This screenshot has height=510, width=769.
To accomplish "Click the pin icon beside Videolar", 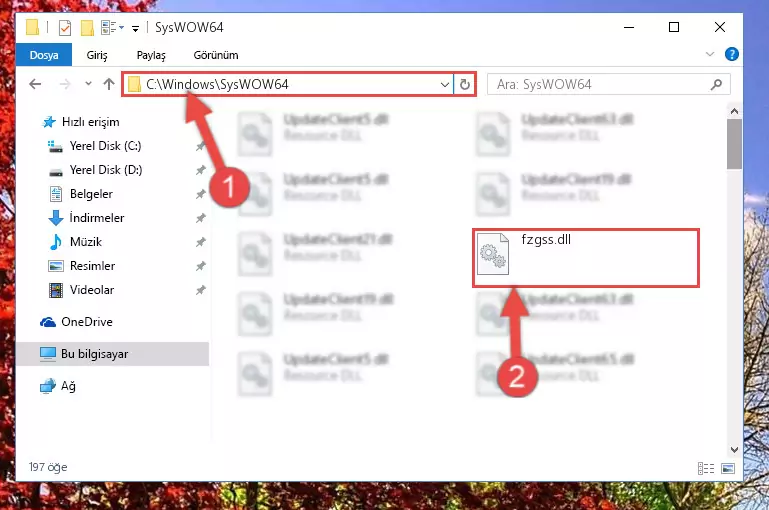I will click(x=200, y=290).
